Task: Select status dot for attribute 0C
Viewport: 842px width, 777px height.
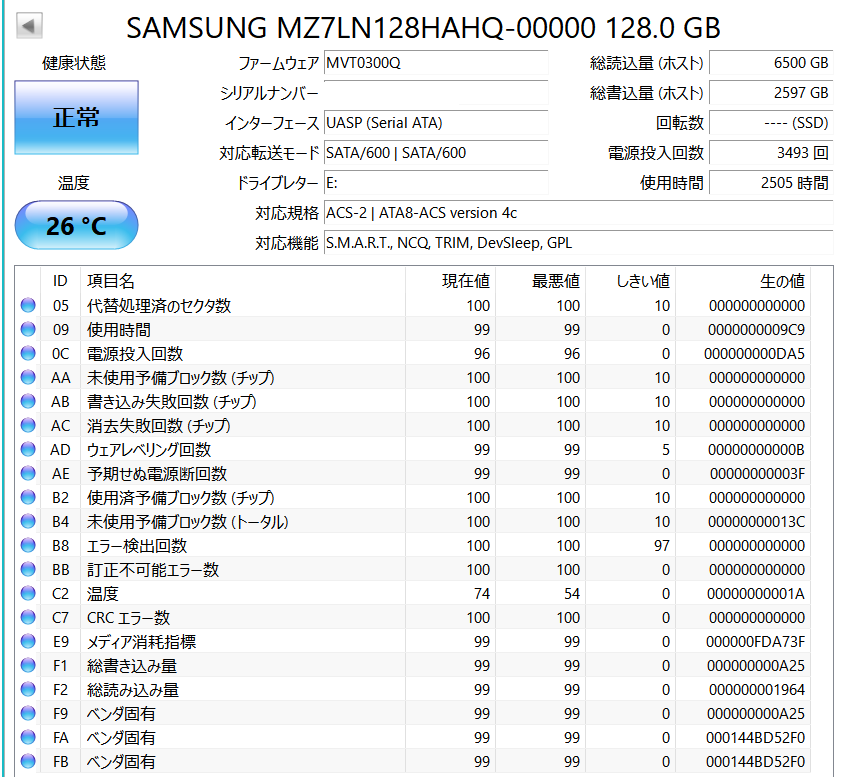Action: (28, 353)
